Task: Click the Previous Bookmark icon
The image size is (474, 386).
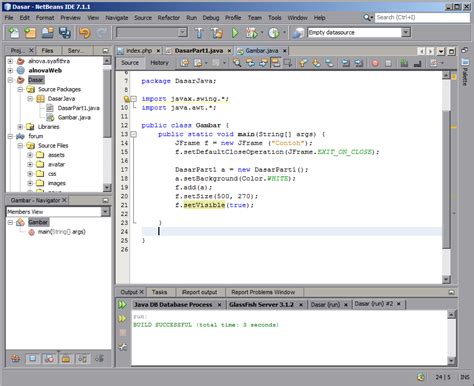Action: pyautogui.click(x=303, y=62)
